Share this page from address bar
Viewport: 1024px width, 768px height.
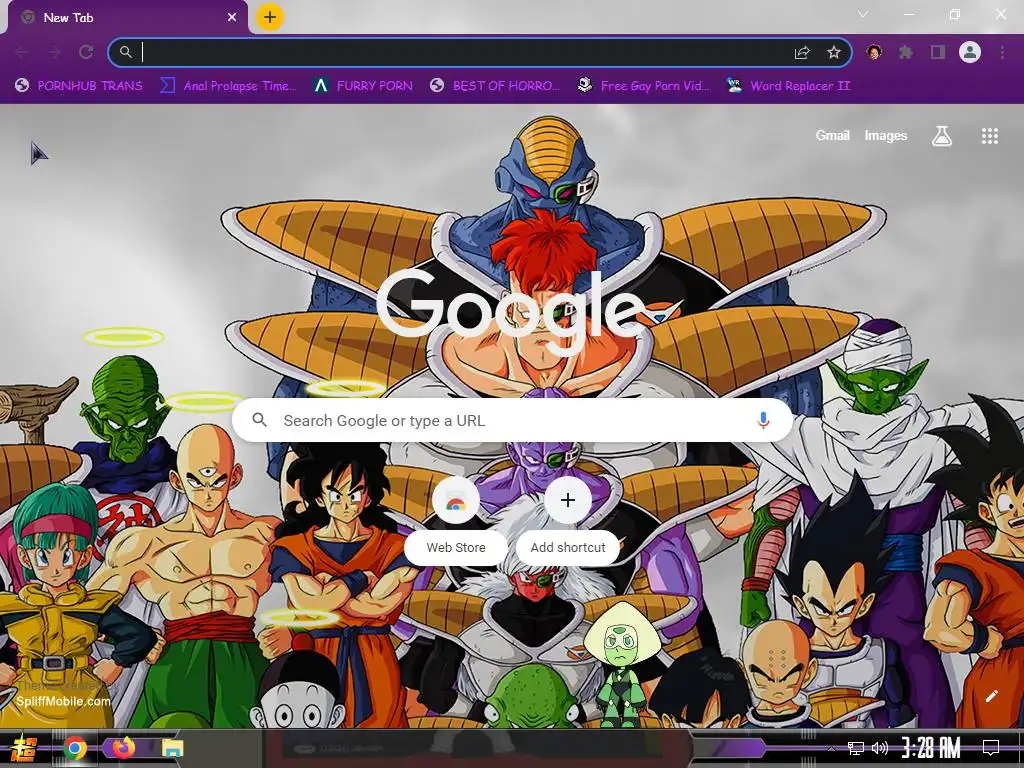802,52
